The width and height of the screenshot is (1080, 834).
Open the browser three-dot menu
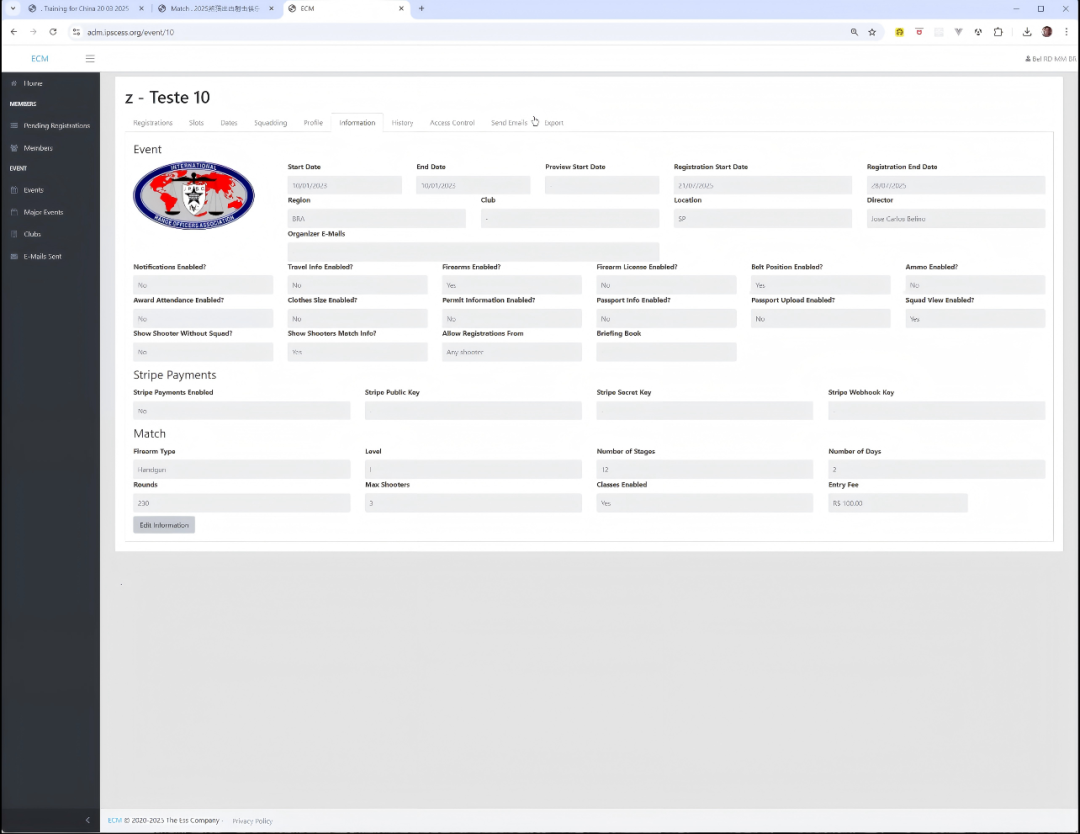point(1066,32)
